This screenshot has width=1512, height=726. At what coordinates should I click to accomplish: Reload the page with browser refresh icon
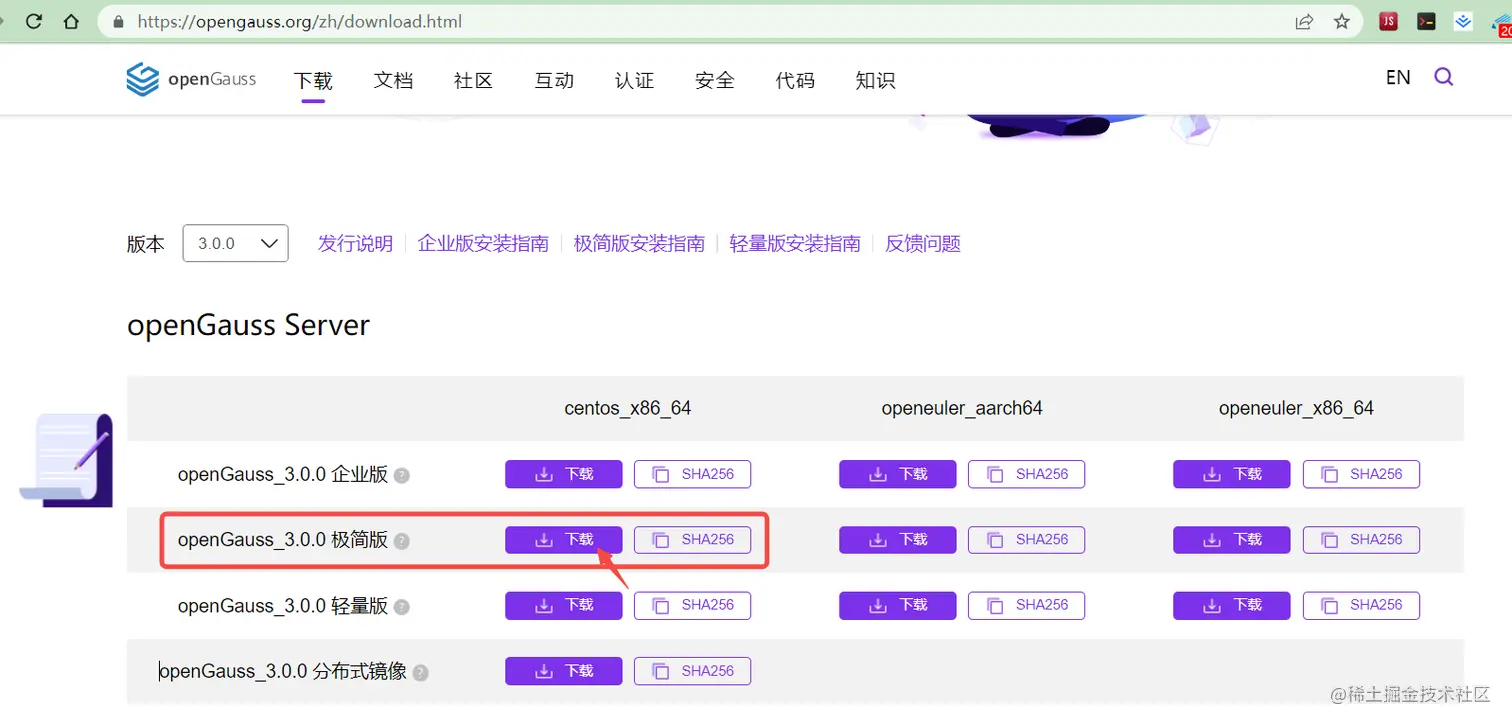[x=34, y=21]
